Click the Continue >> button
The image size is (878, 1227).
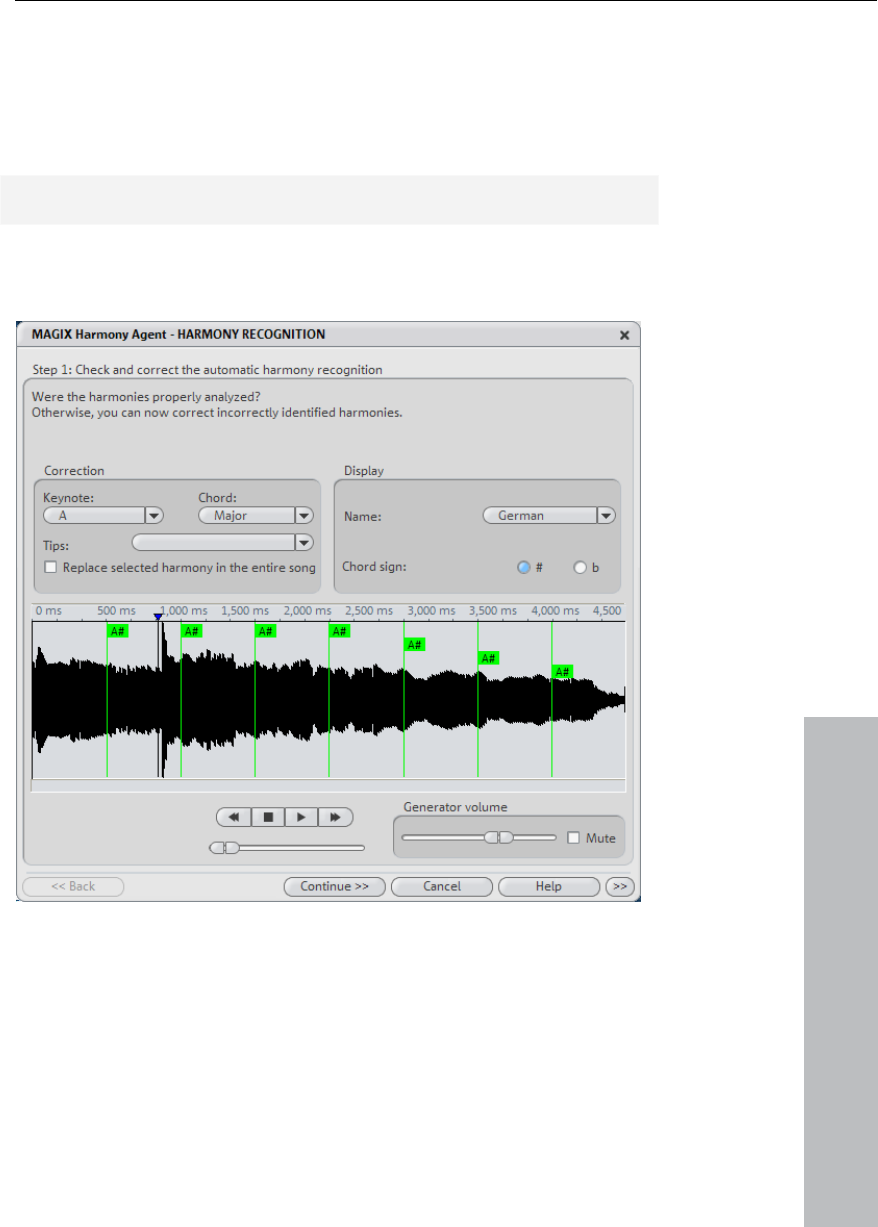(335, 886)
